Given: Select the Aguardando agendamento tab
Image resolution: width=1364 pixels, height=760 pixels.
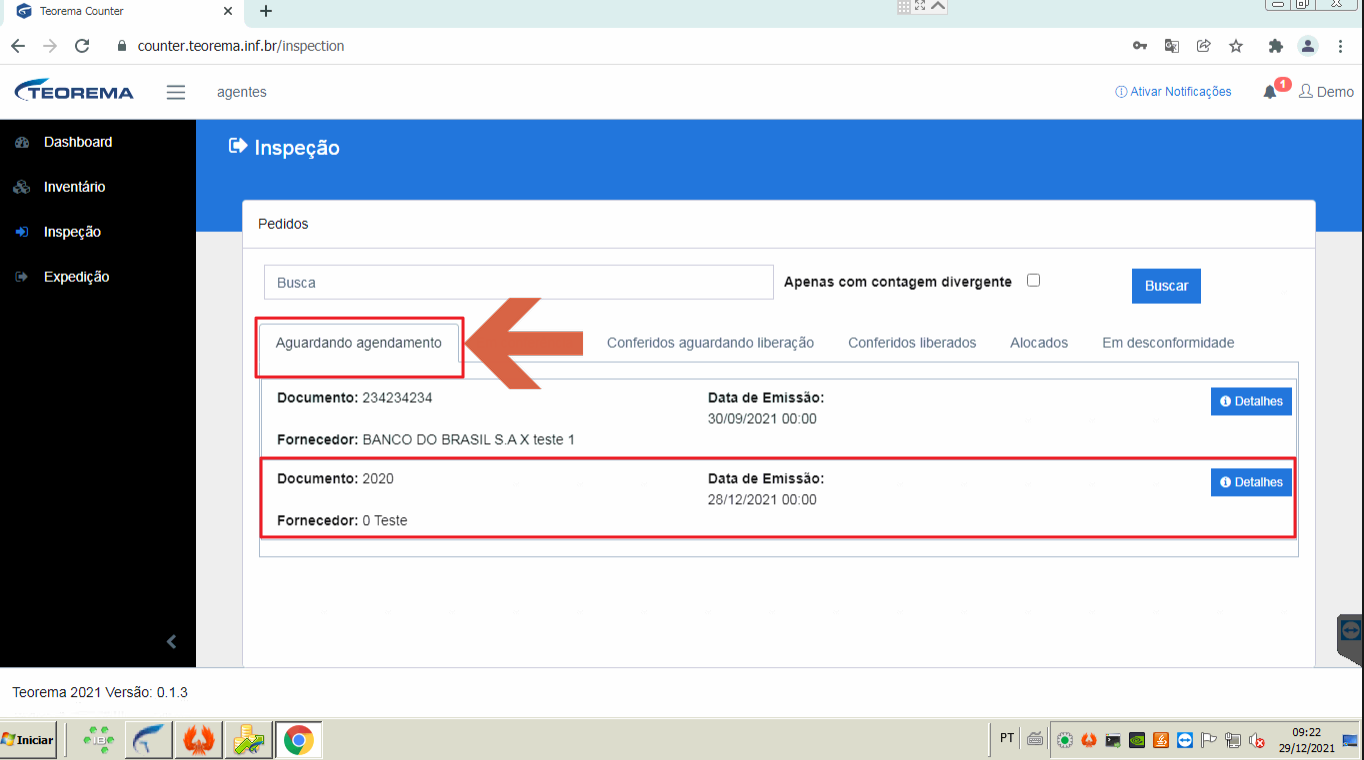Looking at the screenshot, I should tap(359, 343).
